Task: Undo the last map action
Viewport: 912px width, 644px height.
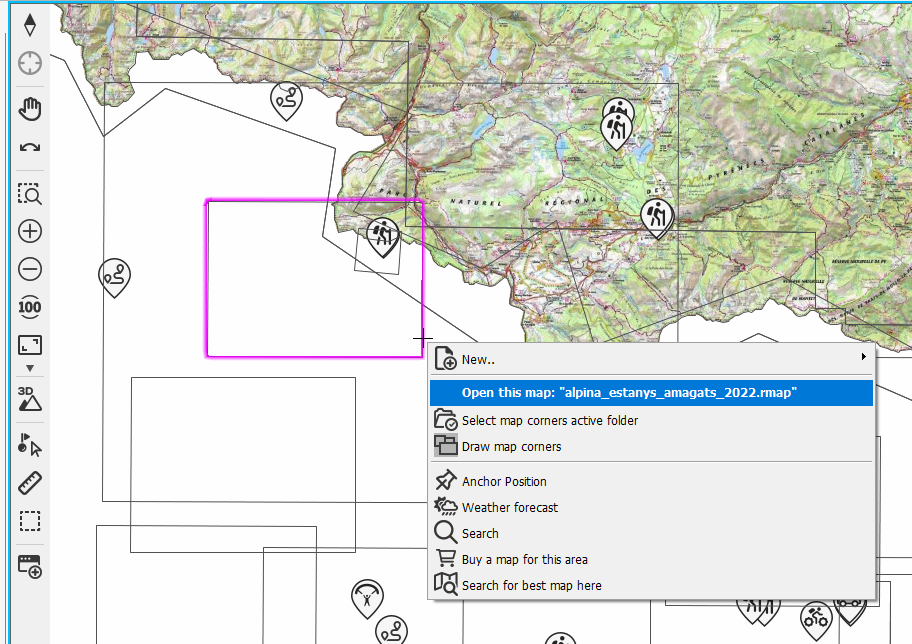Action: (29, 147)
